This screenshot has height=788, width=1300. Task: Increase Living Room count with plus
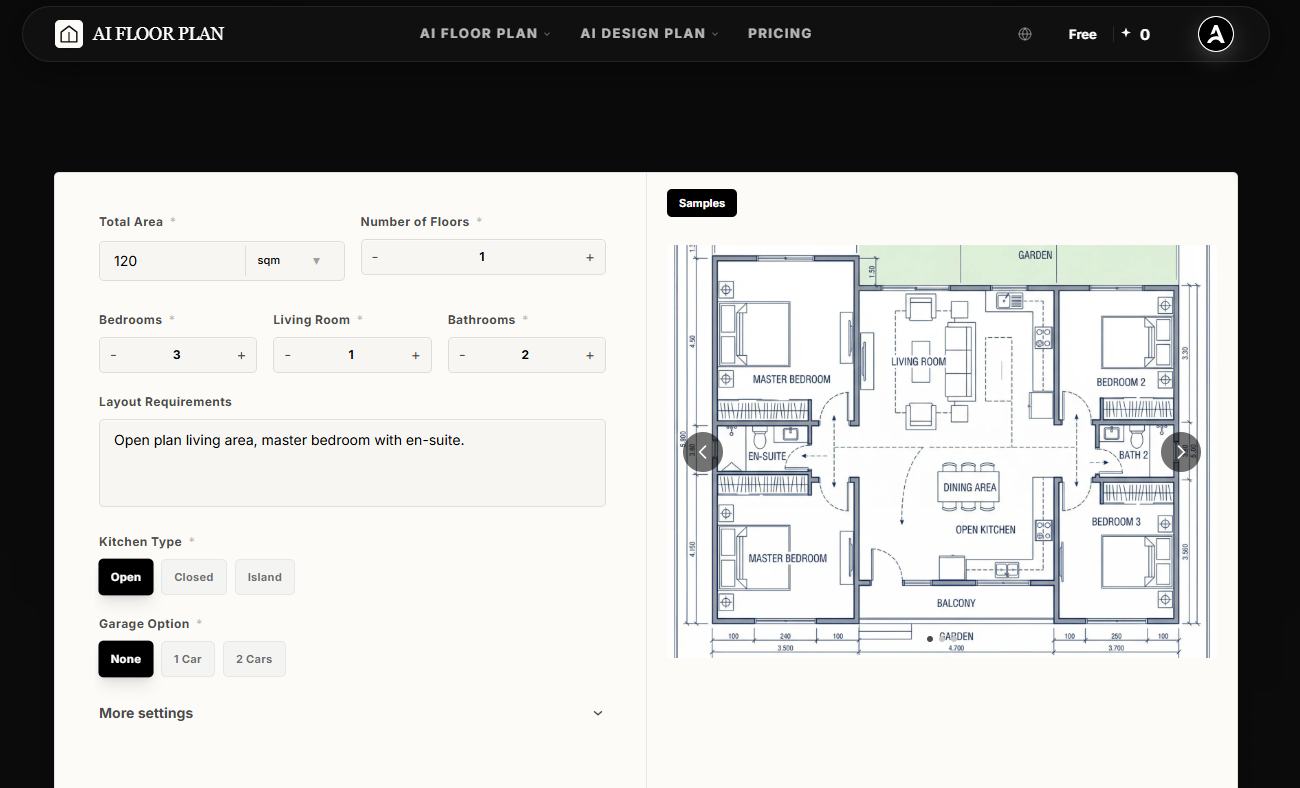click(x=416, y=355)
